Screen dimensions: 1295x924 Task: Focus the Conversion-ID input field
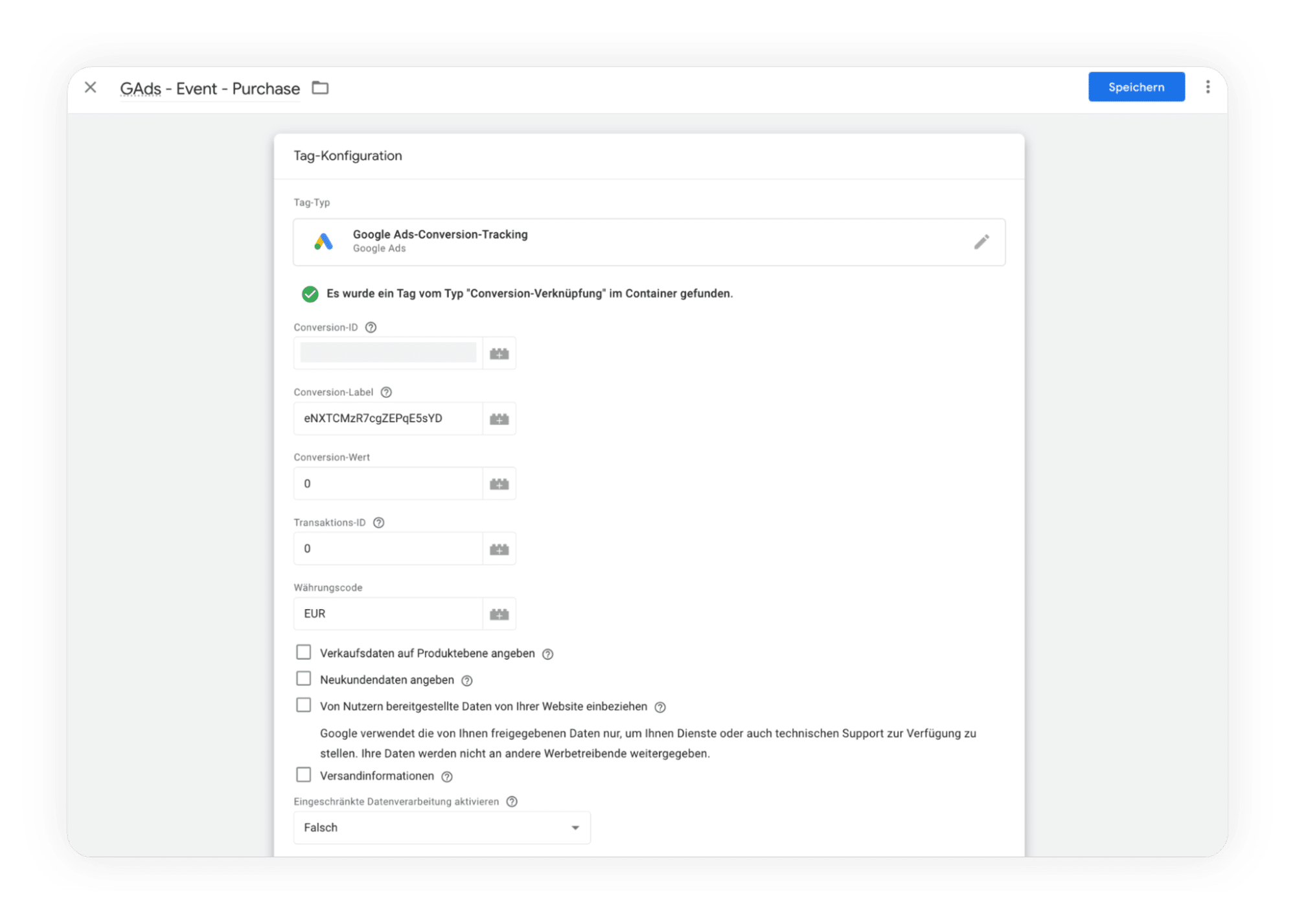pyautogui.click(x=388, y=353)
